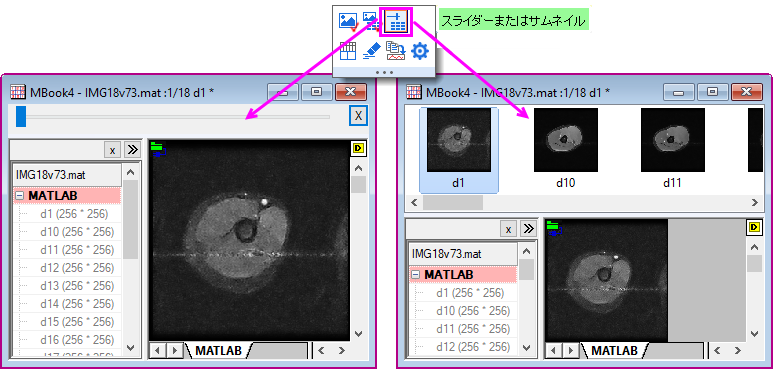The width and height of the screenshot is (773, 369).
Task: Collapse the MATLAB tree node in left window
Action: point(21,196)
